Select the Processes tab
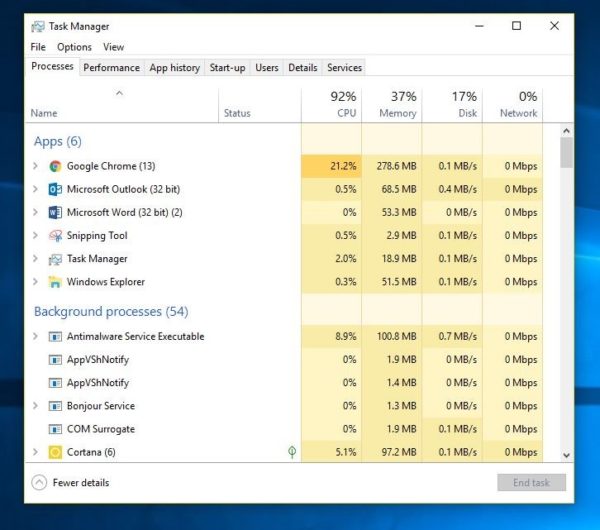 pos(52,67)
